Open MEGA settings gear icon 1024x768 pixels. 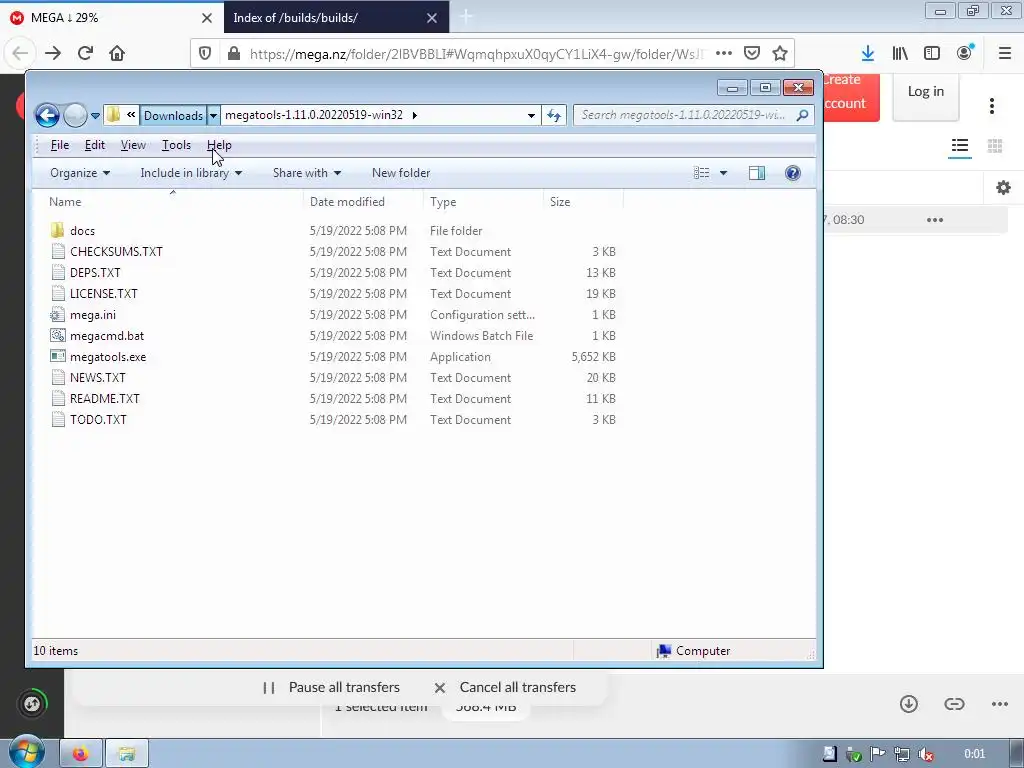pos(1003,188)
